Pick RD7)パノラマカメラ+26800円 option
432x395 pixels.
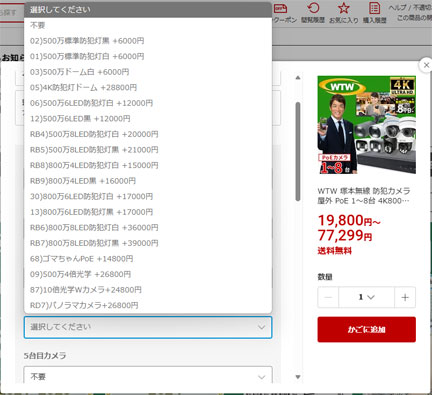pyautogui.click(x=148, y=305)
